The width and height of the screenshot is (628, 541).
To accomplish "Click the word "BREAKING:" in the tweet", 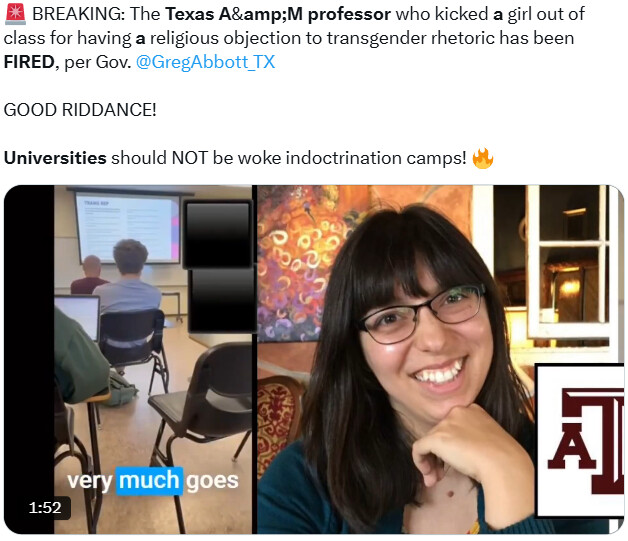I will click(78, 14).
